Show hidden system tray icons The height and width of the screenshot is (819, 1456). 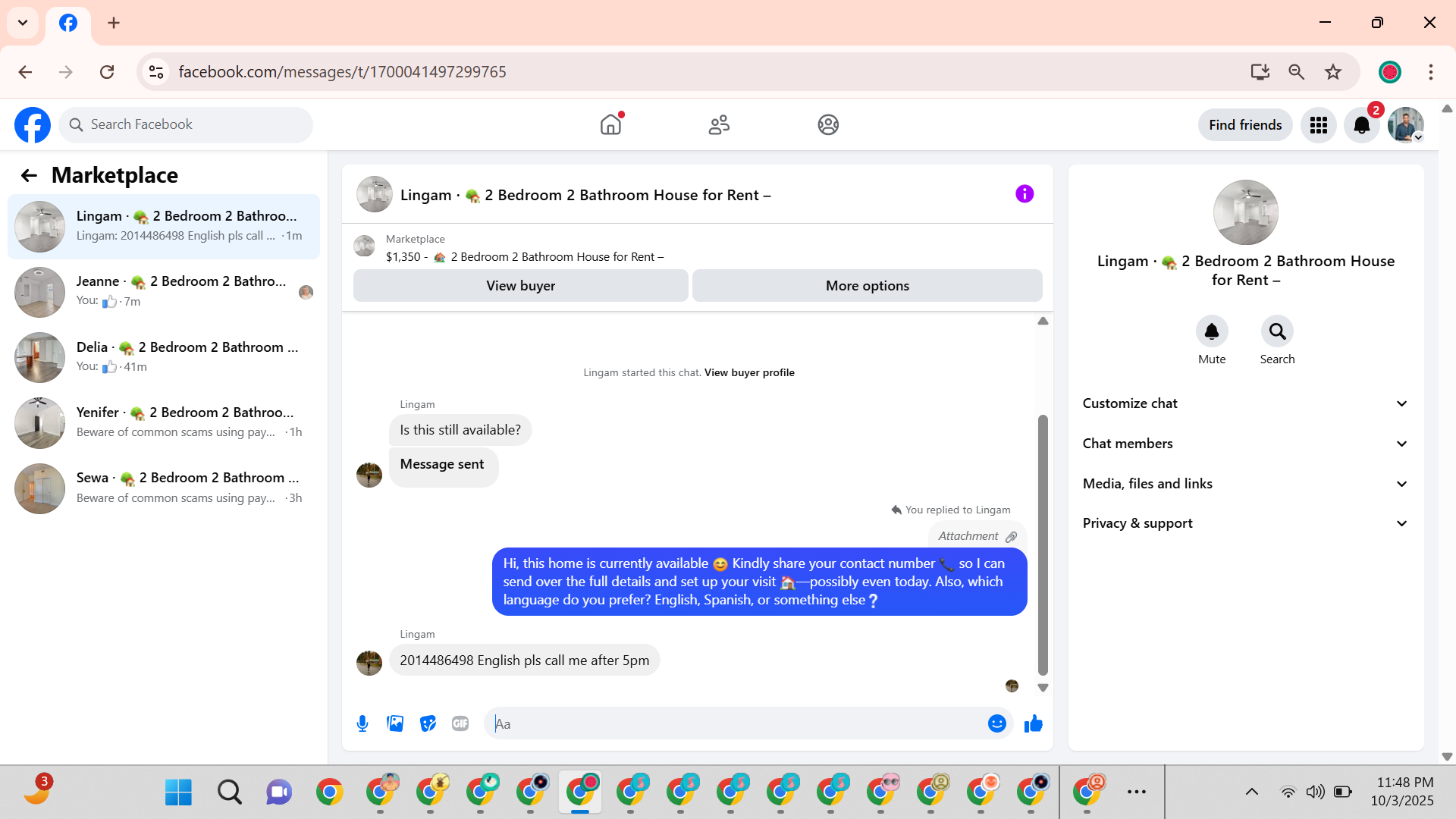point(1252,792)
